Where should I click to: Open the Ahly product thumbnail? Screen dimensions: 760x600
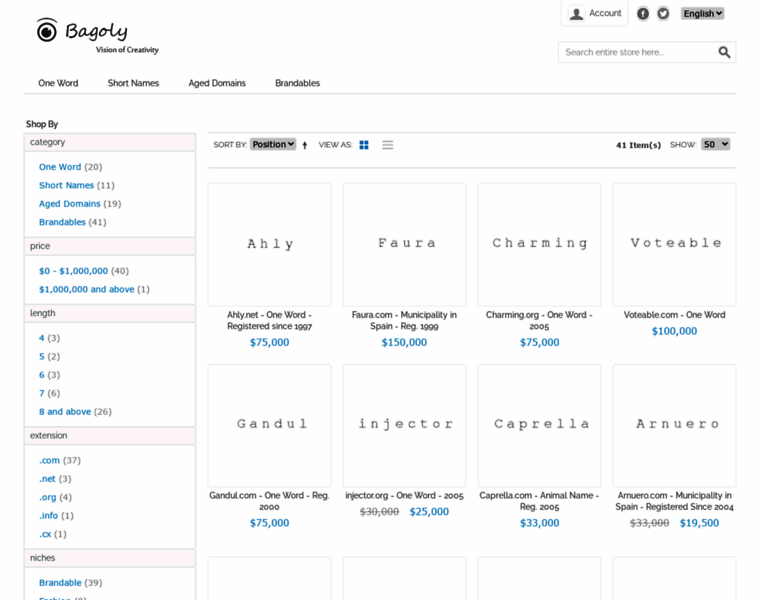coord(269,244)
